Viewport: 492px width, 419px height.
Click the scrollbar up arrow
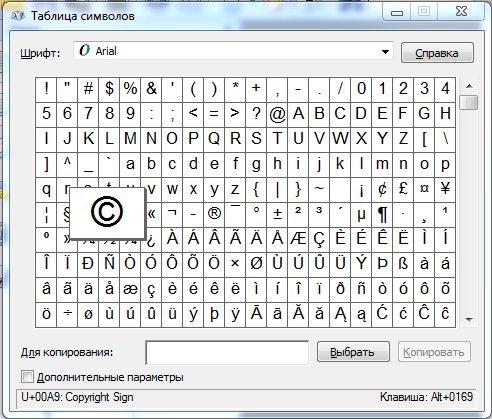pos(469,86)
